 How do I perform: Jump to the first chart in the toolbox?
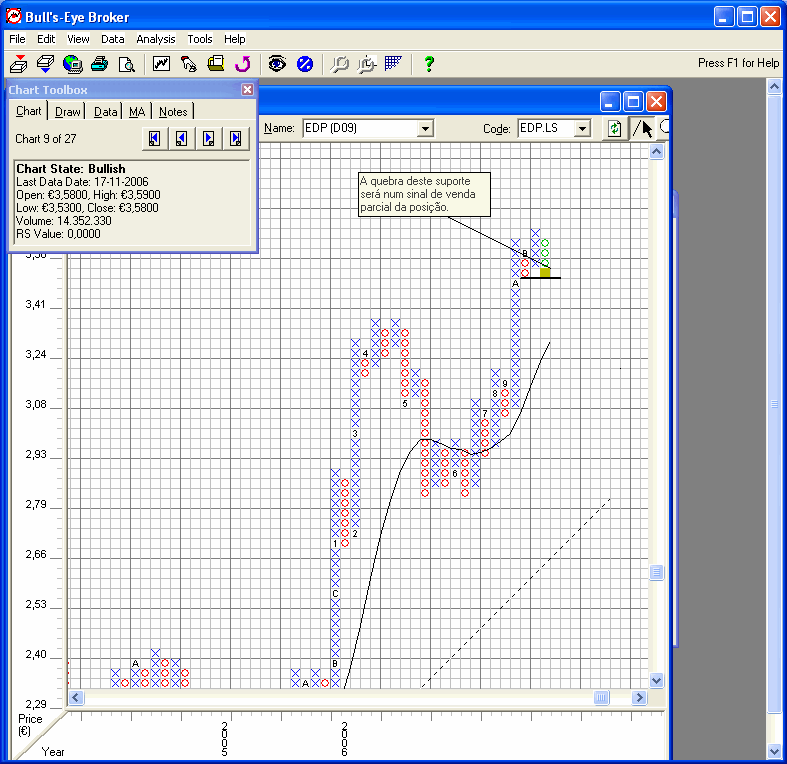click(154, 139)
